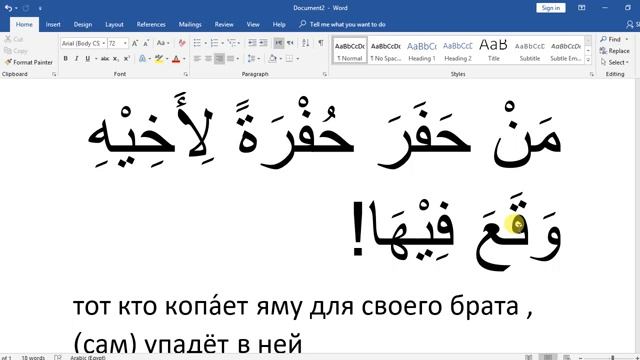Toggle Show/Hide paragraph marks
Image resolution: width=640 pixels, height=360 pixels.
point(321,43)
